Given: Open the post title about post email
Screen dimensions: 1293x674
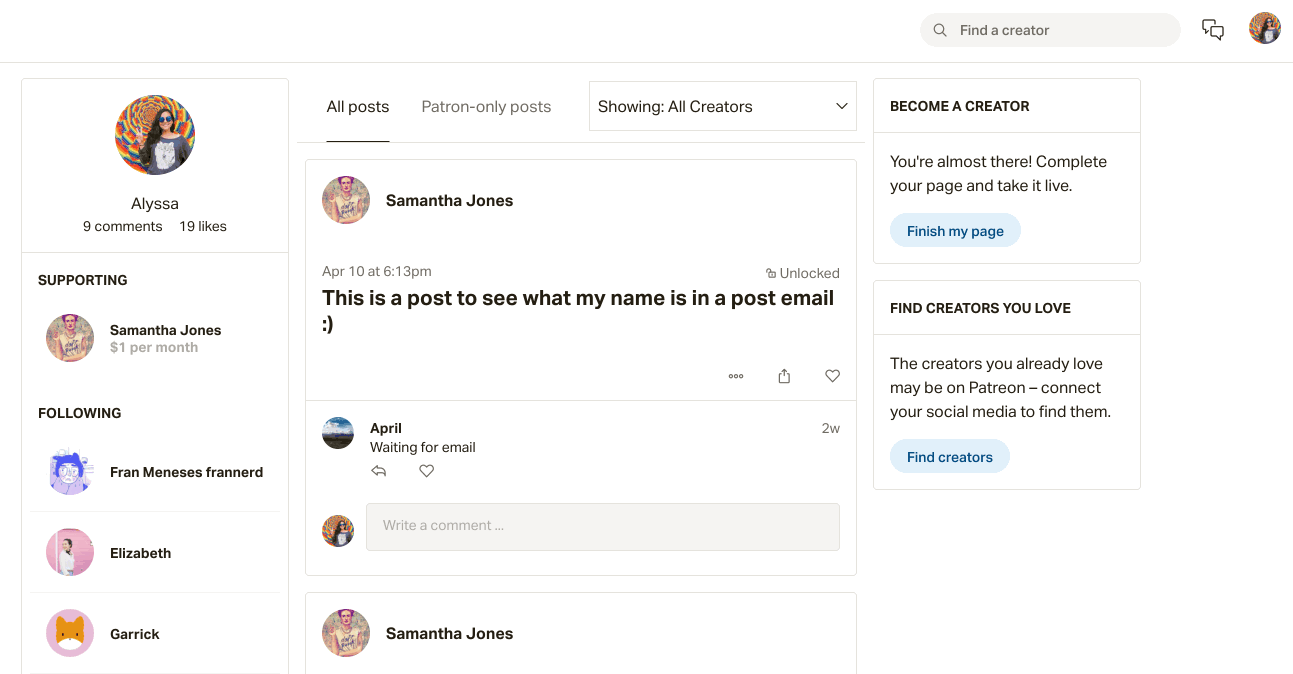Looking at the screenshot, I should (x=578, y=311).
